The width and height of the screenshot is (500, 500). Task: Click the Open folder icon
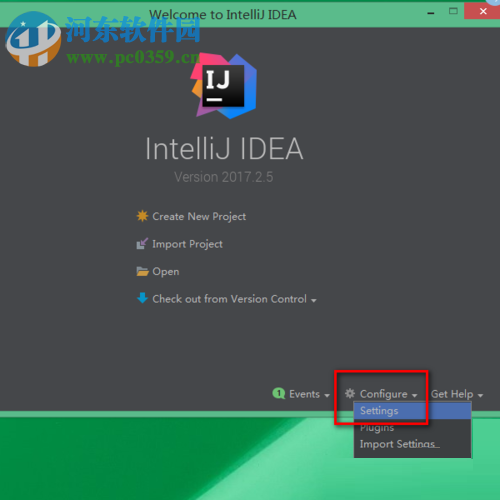click(x=142, y=271)
